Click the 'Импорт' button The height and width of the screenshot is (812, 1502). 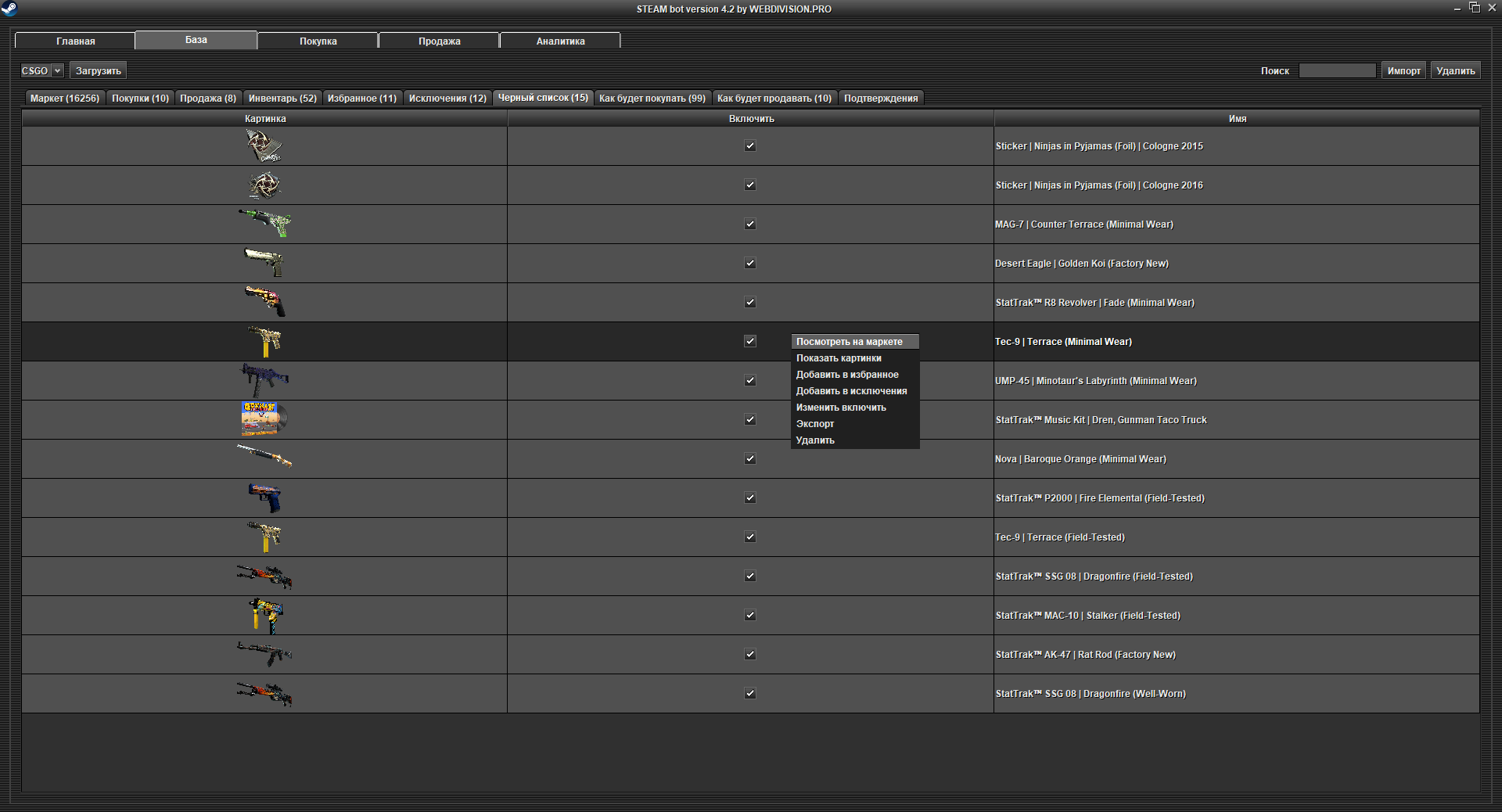click(1403, 70)
